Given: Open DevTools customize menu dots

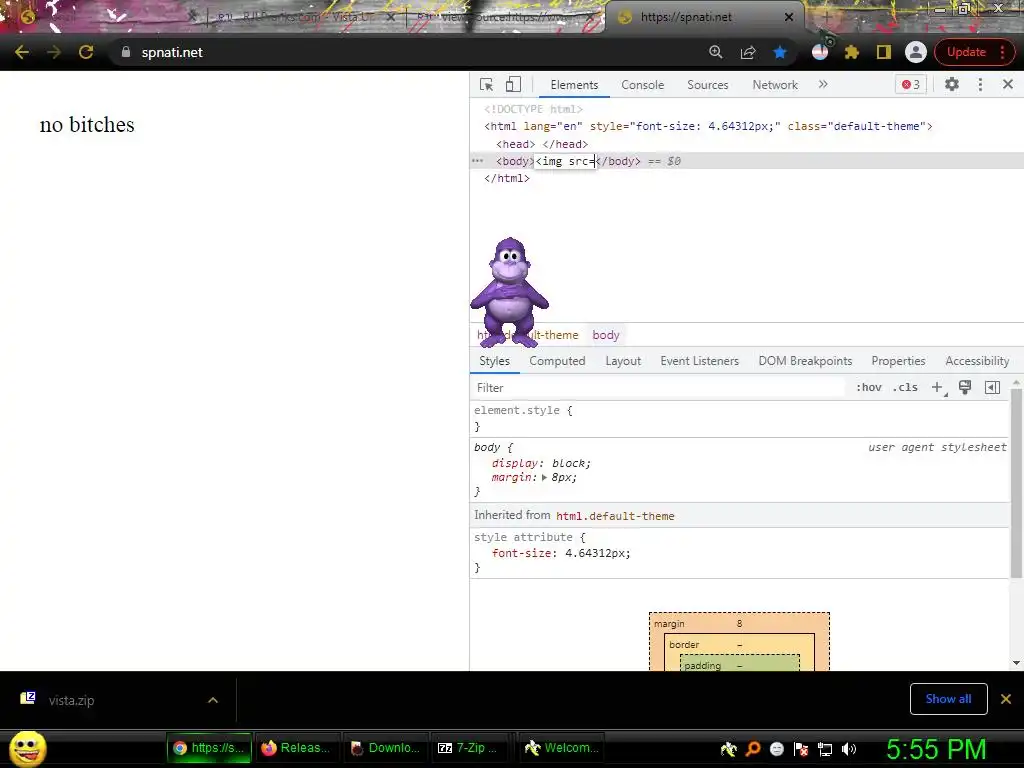Looking at the screenshot, I should [x=980, y=84].
